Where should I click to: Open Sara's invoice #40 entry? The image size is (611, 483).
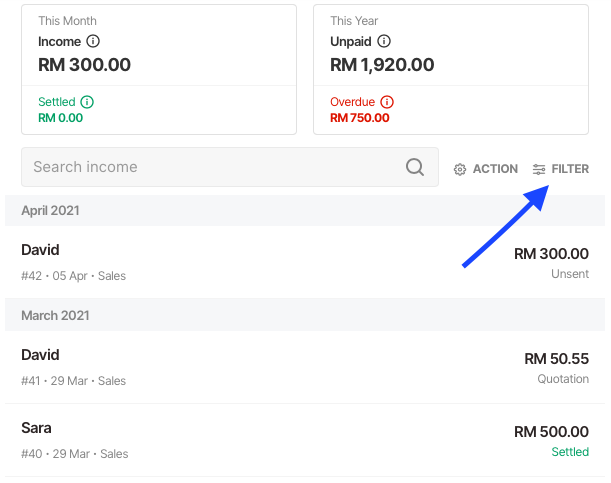305,440
